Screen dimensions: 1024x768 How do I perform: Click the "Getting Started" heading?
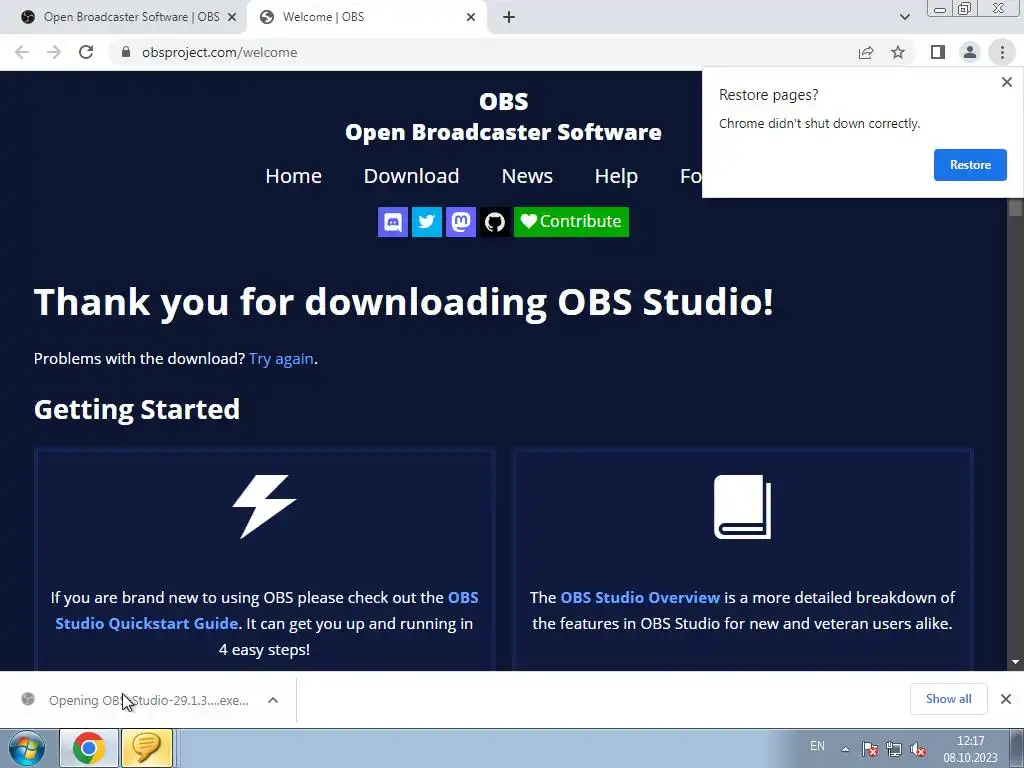[136, 409]
